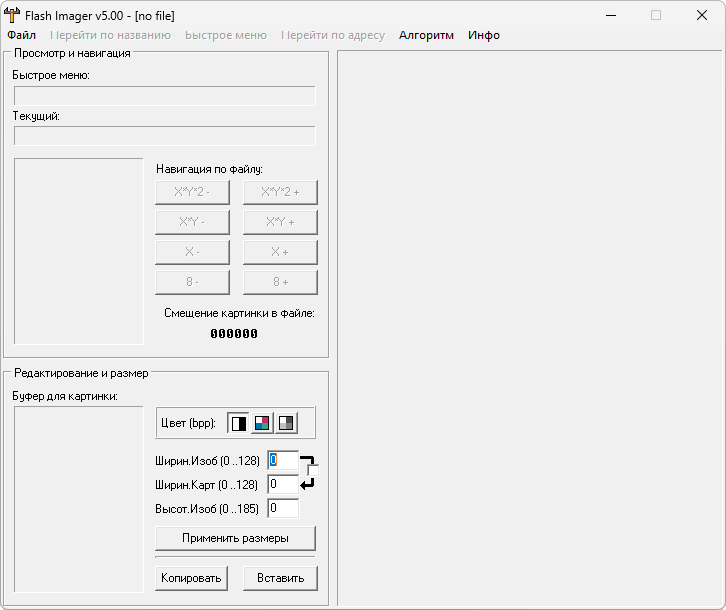Select the multicolor bpp mode icon
Screen dimensions: 726x610
(262, 423)
